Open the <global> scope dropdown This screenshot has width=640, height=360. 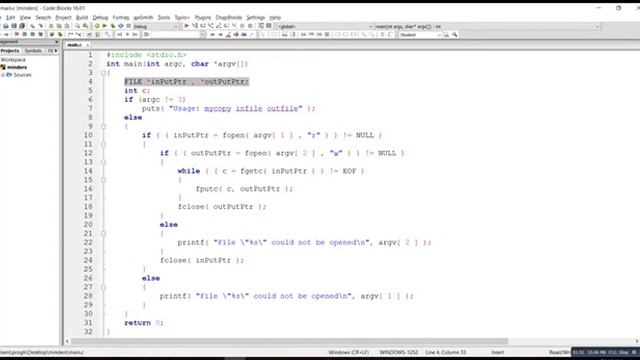click(x=325, y=27)
